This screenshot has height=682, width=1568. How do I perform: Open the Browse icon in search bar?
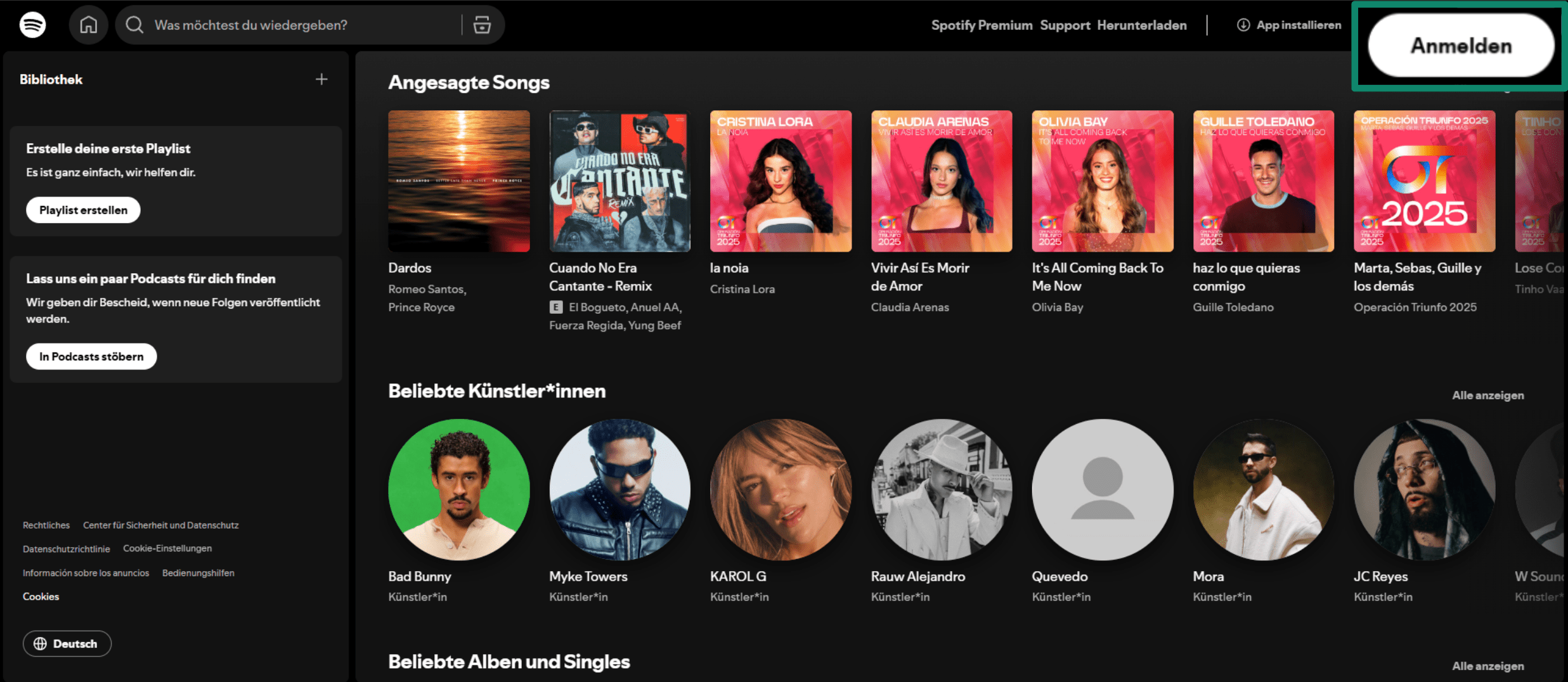[482, 25]
